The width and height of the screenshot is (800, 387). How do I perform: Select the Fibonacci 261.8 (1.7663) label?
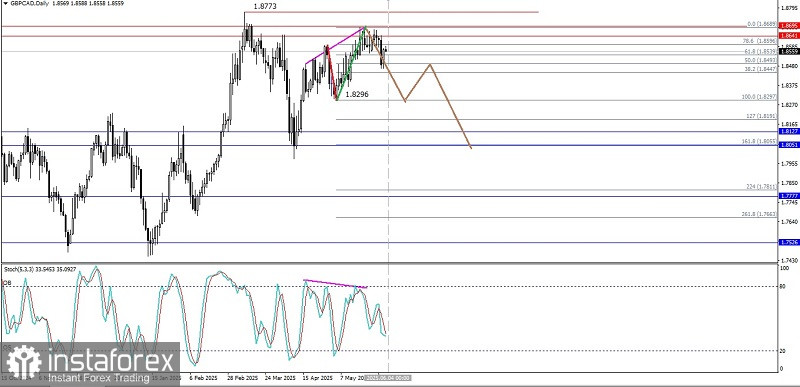[x=759, y=214]
